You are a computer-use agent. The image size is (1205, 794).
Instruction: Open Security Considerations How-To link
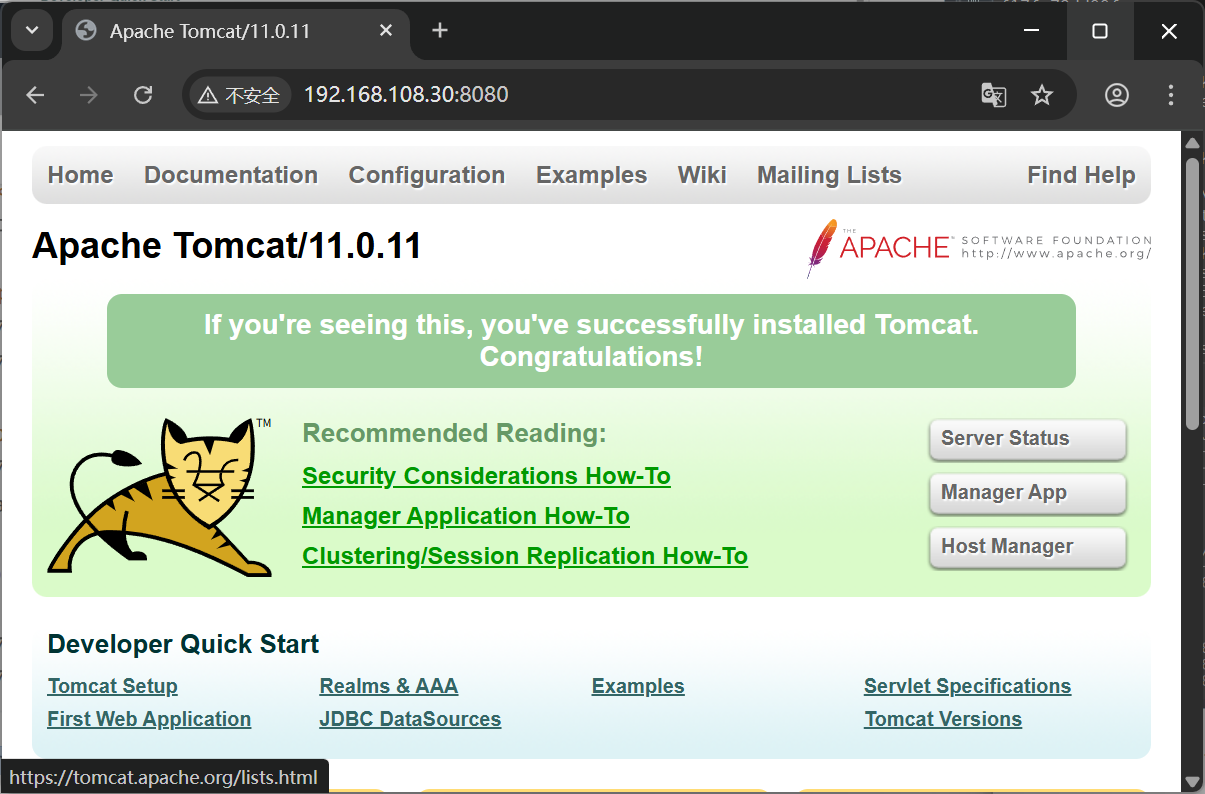486,476
